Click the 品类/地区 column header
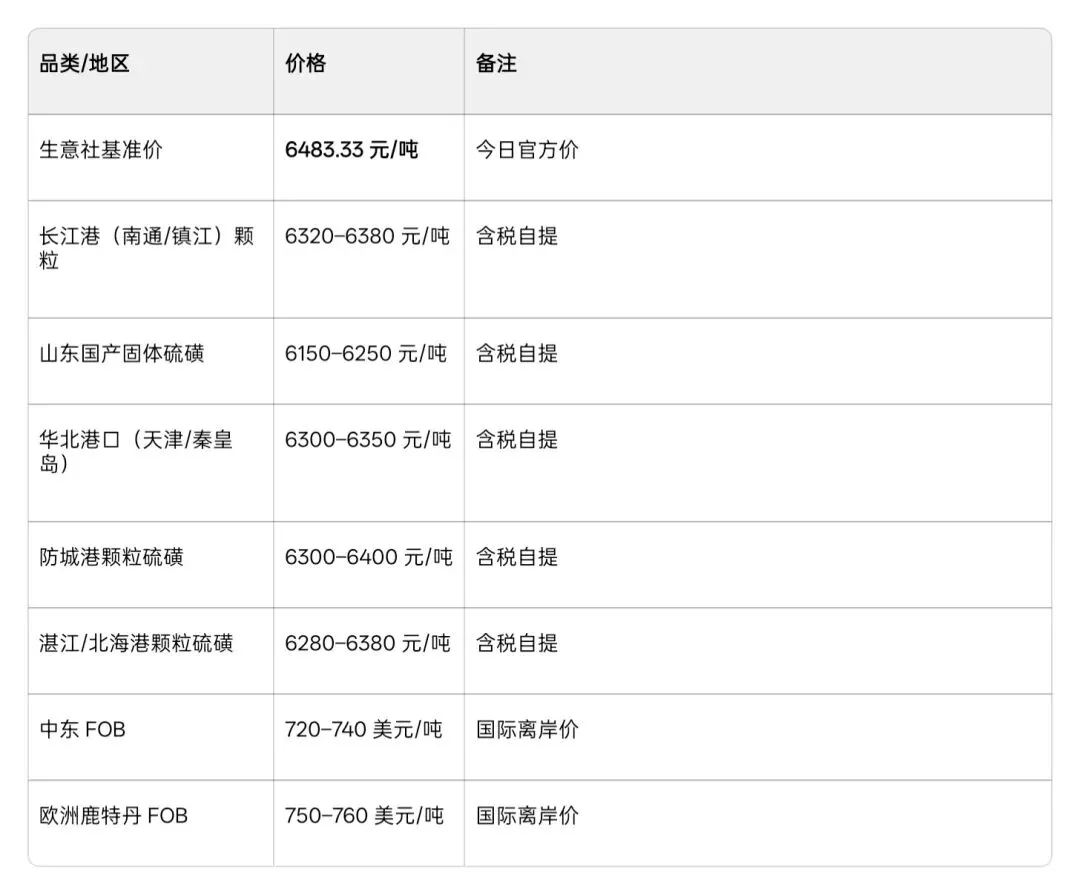This screenshot has width=1080, height=895. [84, 64]
